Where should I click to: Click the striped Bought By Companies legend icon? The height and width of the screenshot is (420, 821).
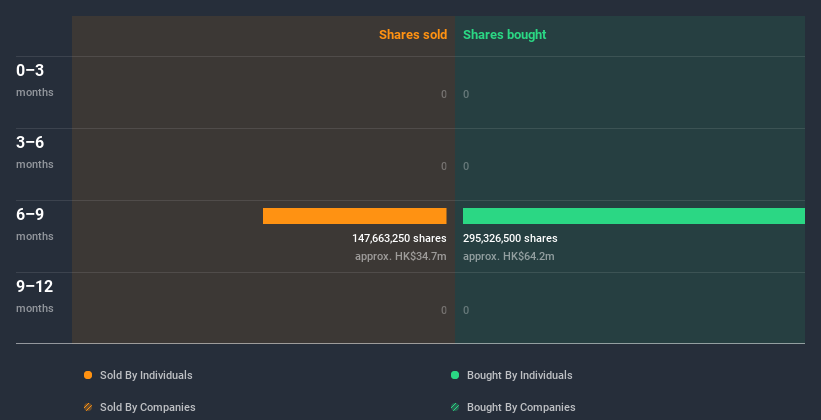point(455,407)
